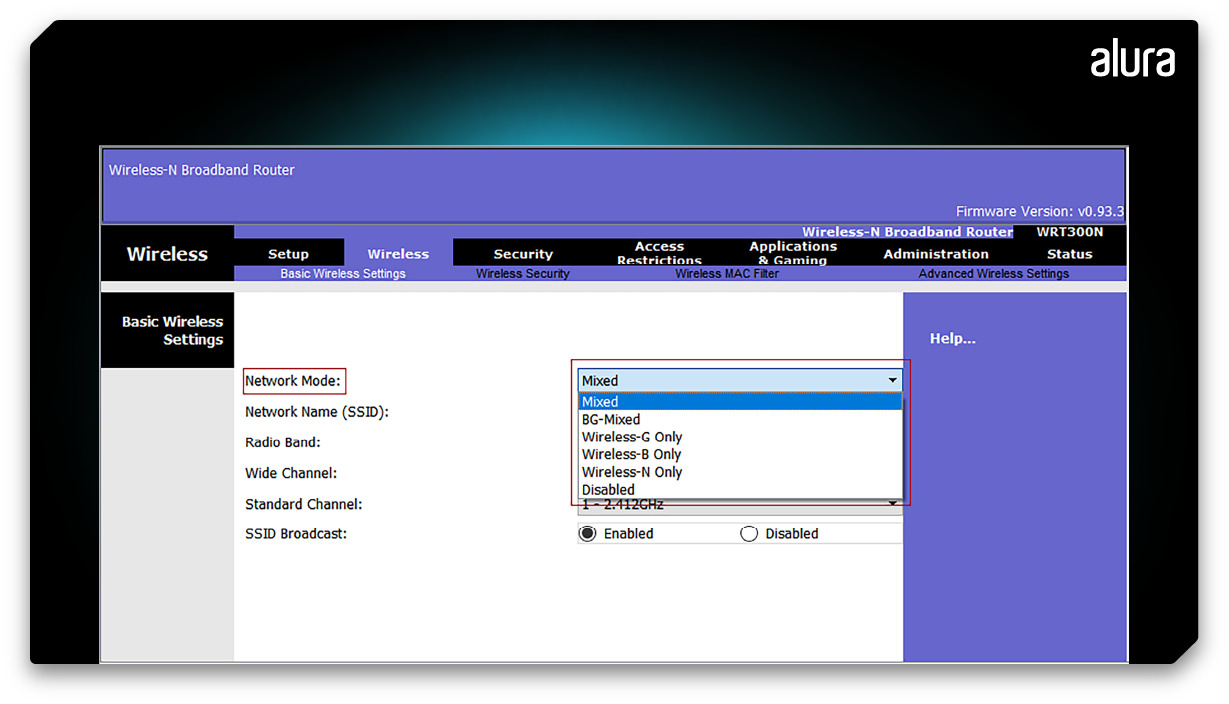
Task: Open the Wireless MAC Filter page
Action: coord(726,273)
